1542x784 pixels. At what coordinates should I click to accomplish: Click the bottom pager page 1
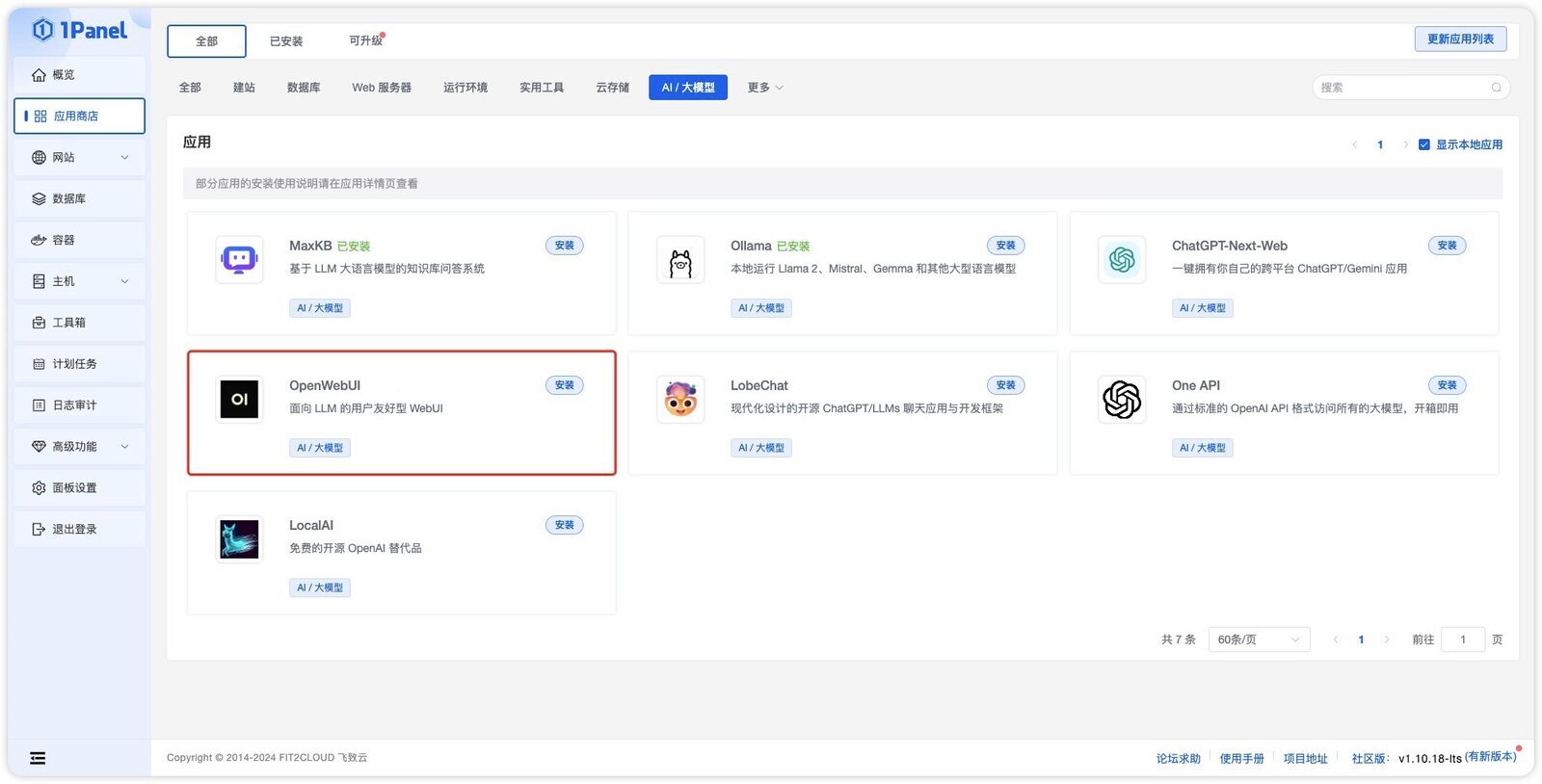click(x=1361, y=640)
